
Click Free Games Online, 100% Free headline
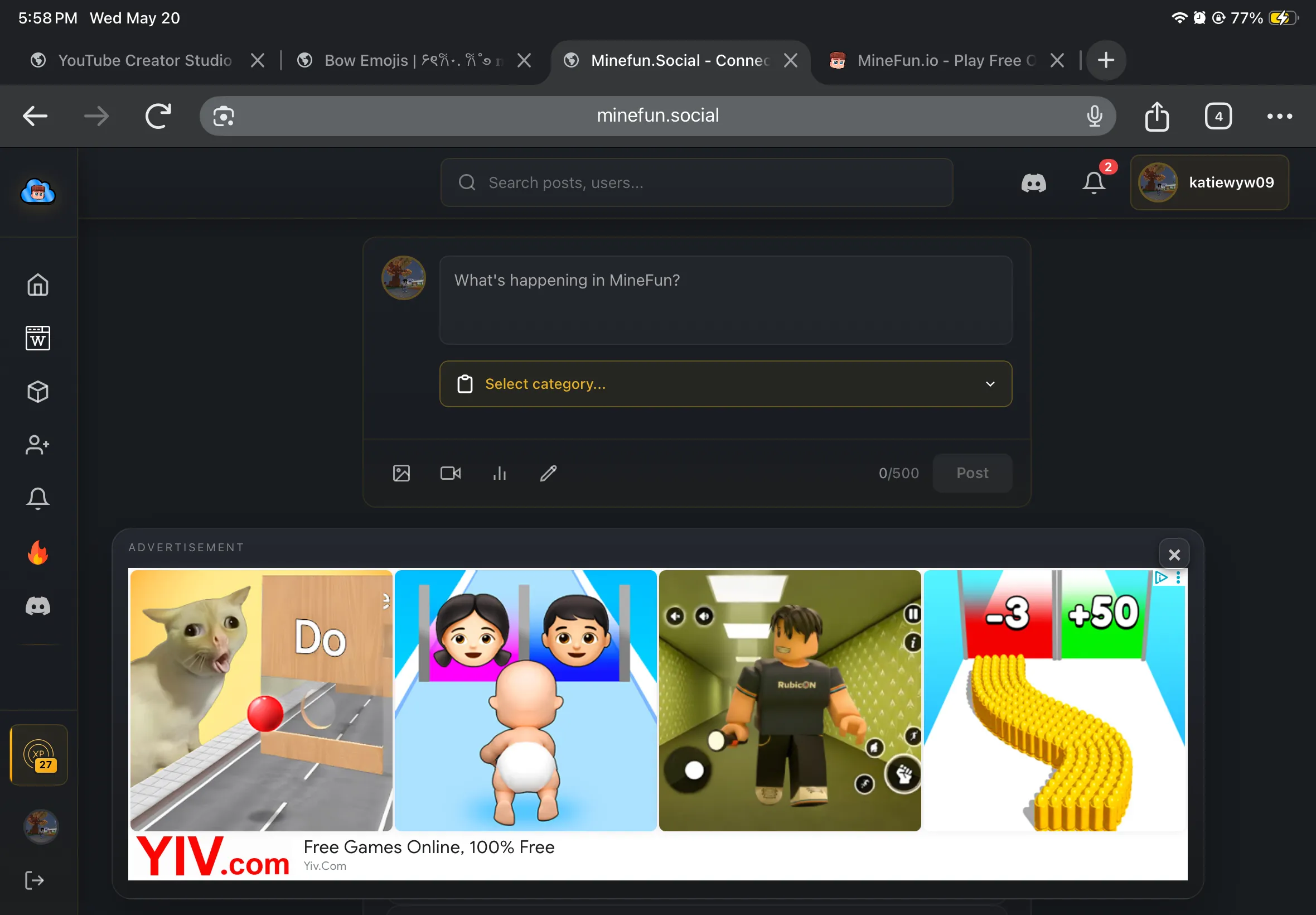click(429, 847)
